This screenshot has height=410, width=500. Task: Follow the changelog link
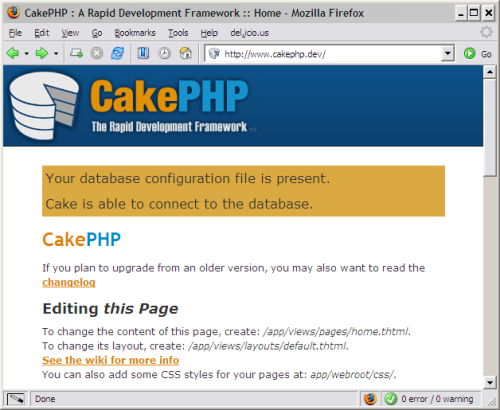click(x=69, y=282)
